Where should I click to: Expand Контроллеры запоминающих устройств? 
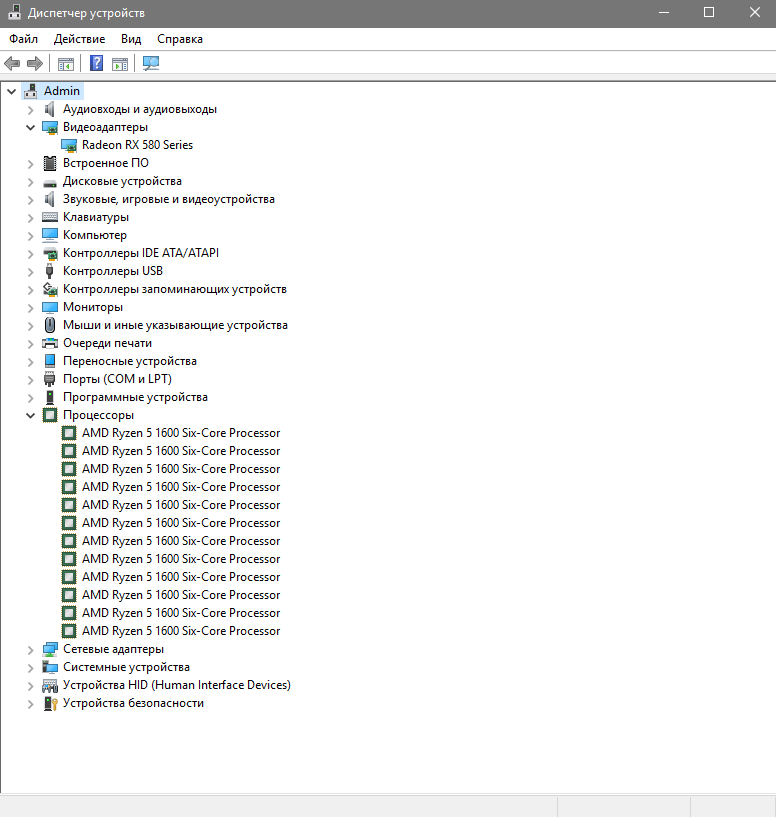click(x=30, y=290)
